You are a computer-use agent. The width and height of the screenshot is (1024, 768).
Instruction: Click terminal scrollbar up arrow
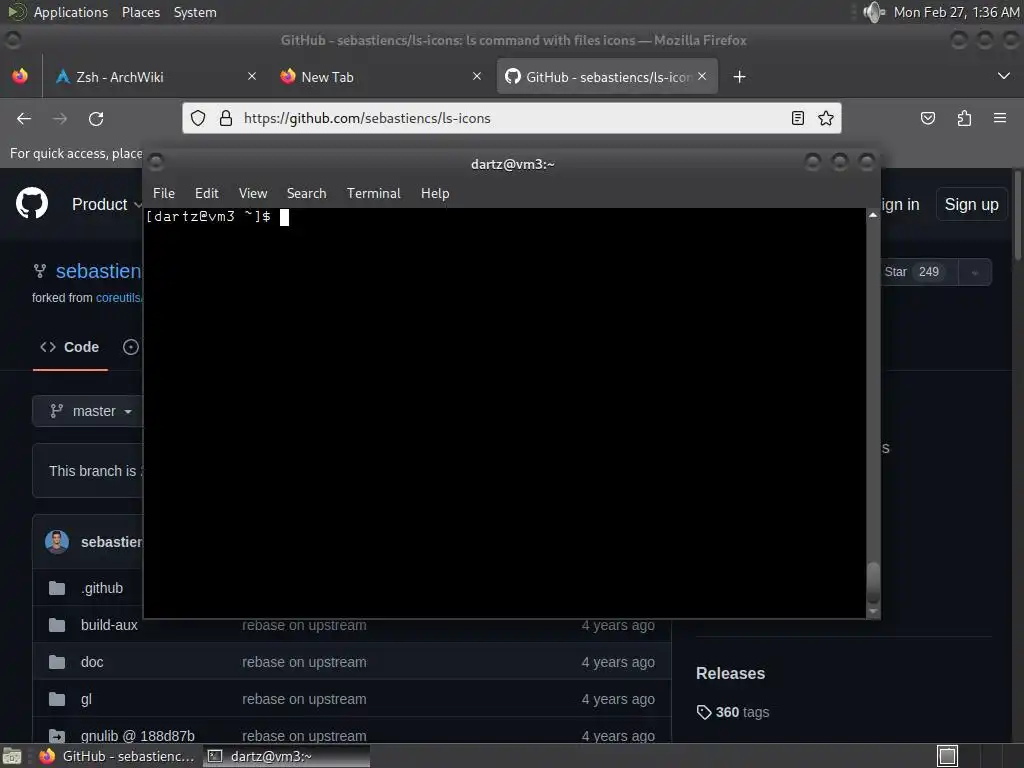873,216
